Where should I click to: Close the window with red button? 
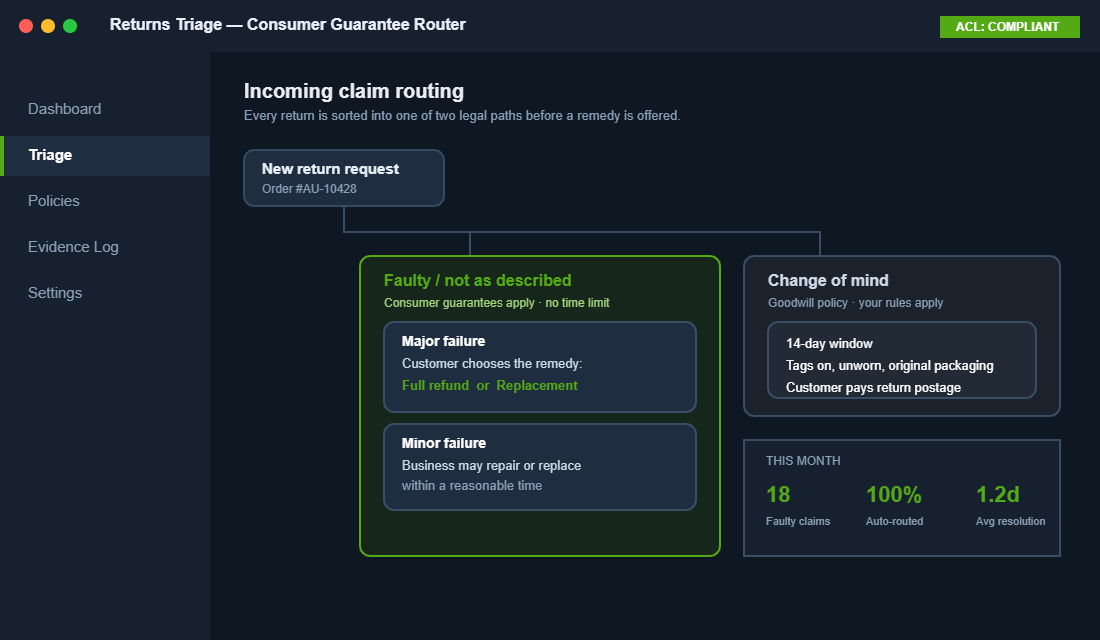[x=26, y=26]
